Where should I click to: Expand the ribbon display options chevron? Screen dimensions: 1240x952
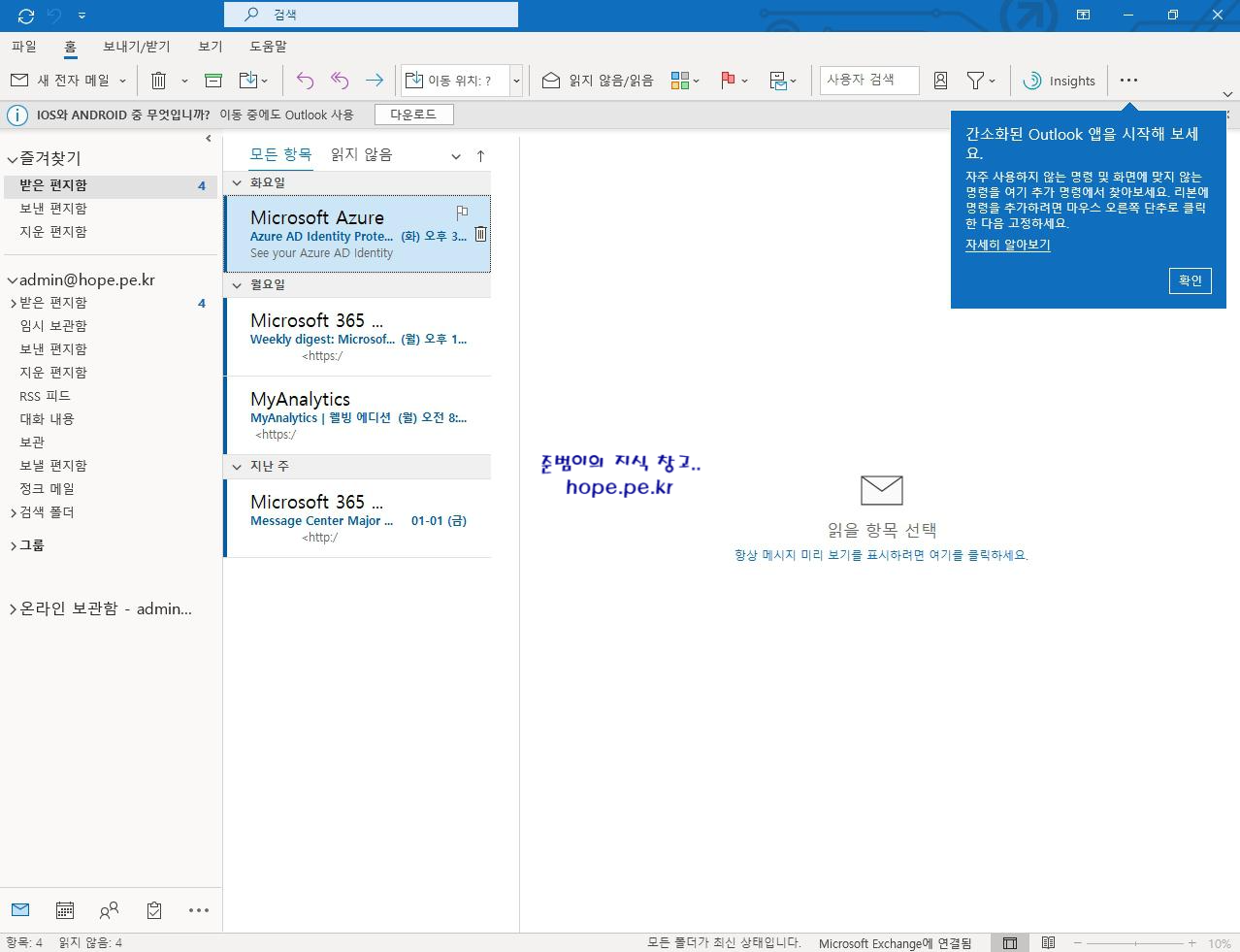point(1227,94)
